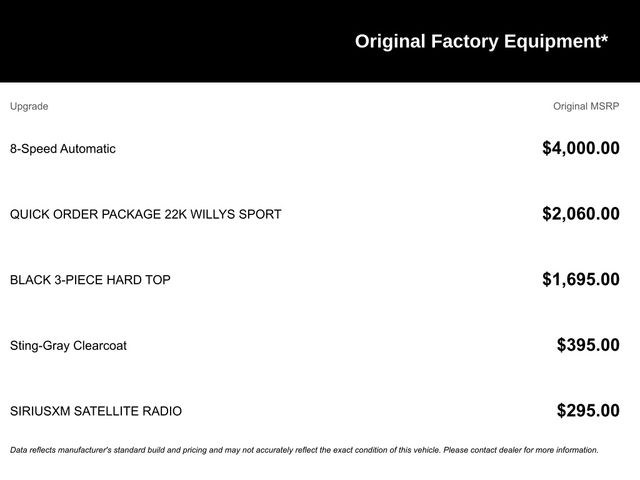Viewport: 640px width, 480px height.
Task: Select the Original MSRP column header
Action: (586, 106)
